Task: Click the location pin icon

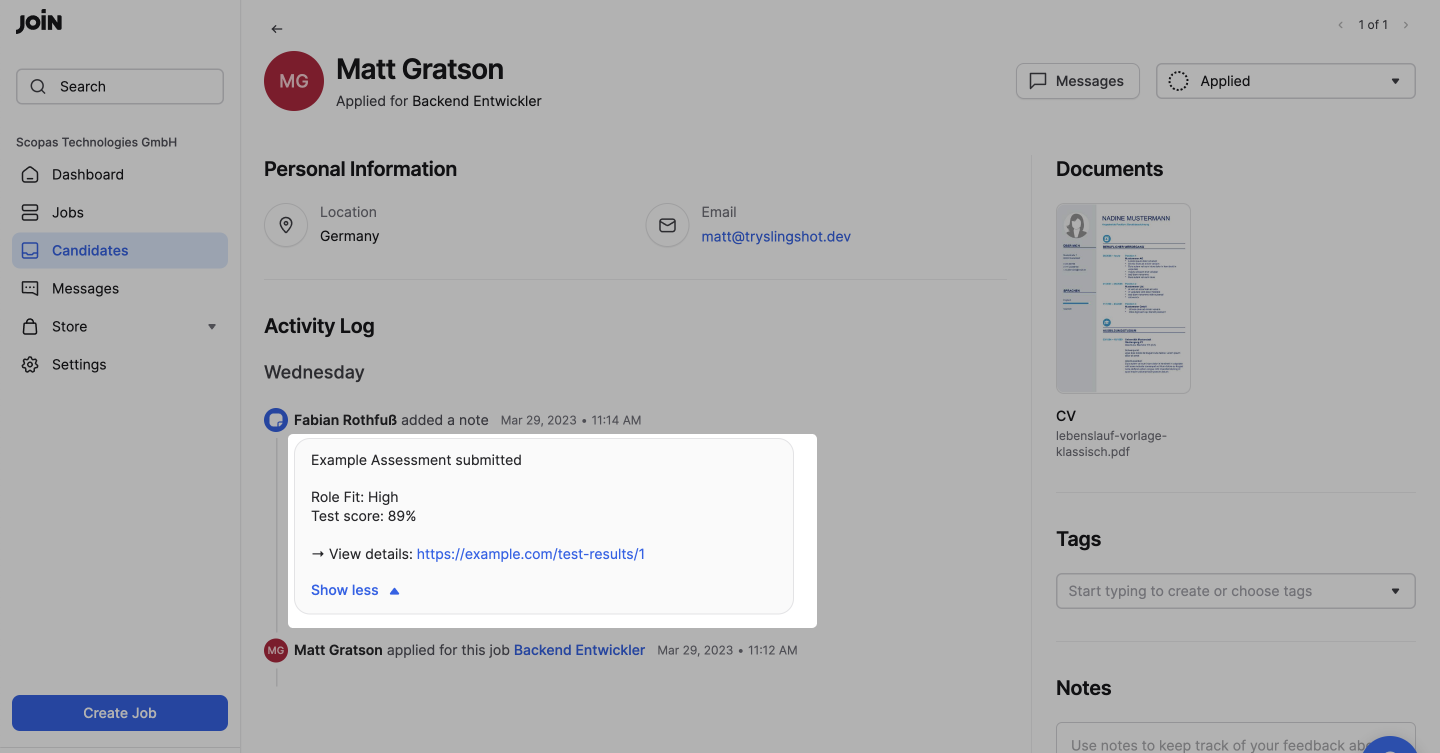Action: point(286,225)
